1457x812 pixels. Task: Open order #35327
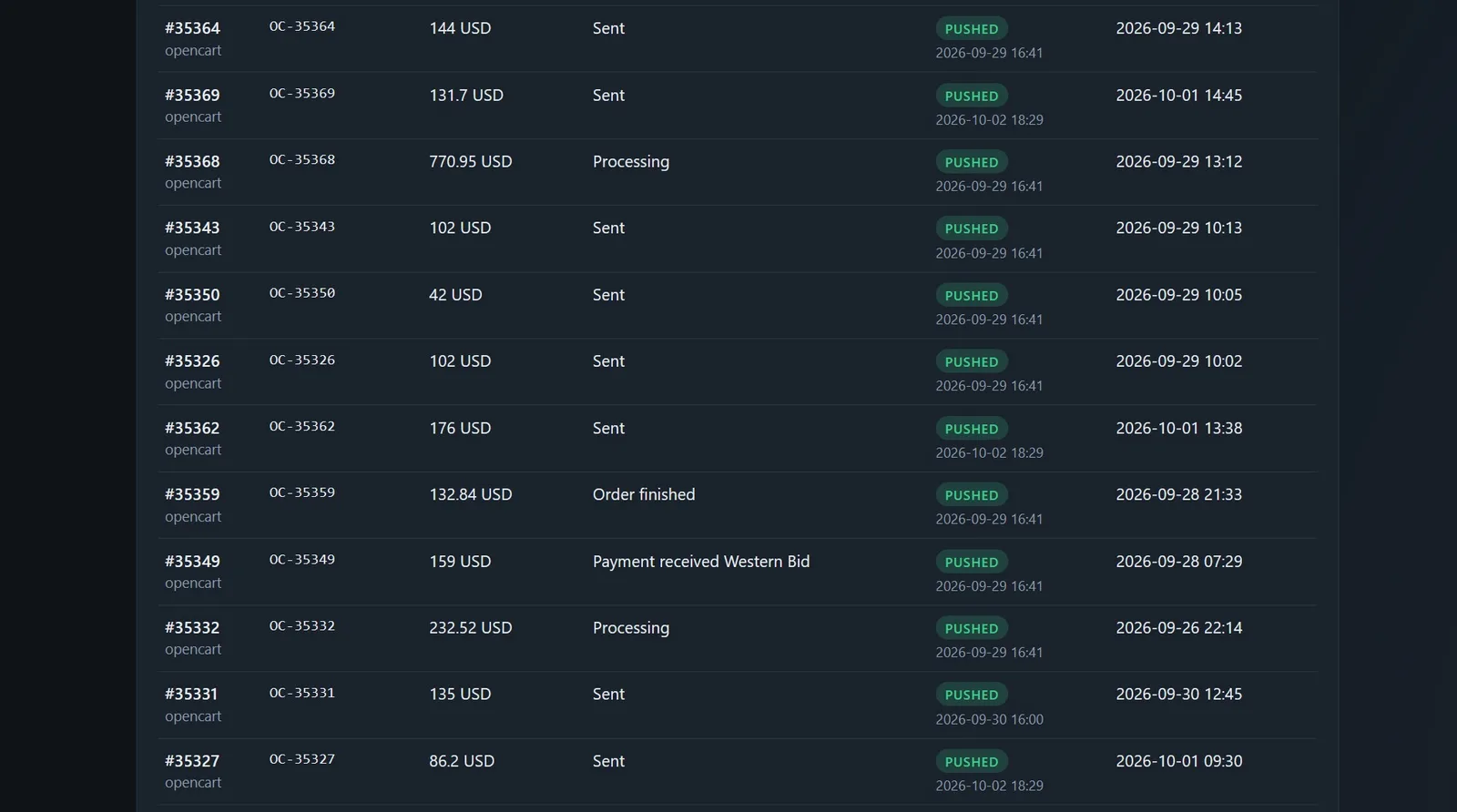pyautogui.click(x=192, y=761)
